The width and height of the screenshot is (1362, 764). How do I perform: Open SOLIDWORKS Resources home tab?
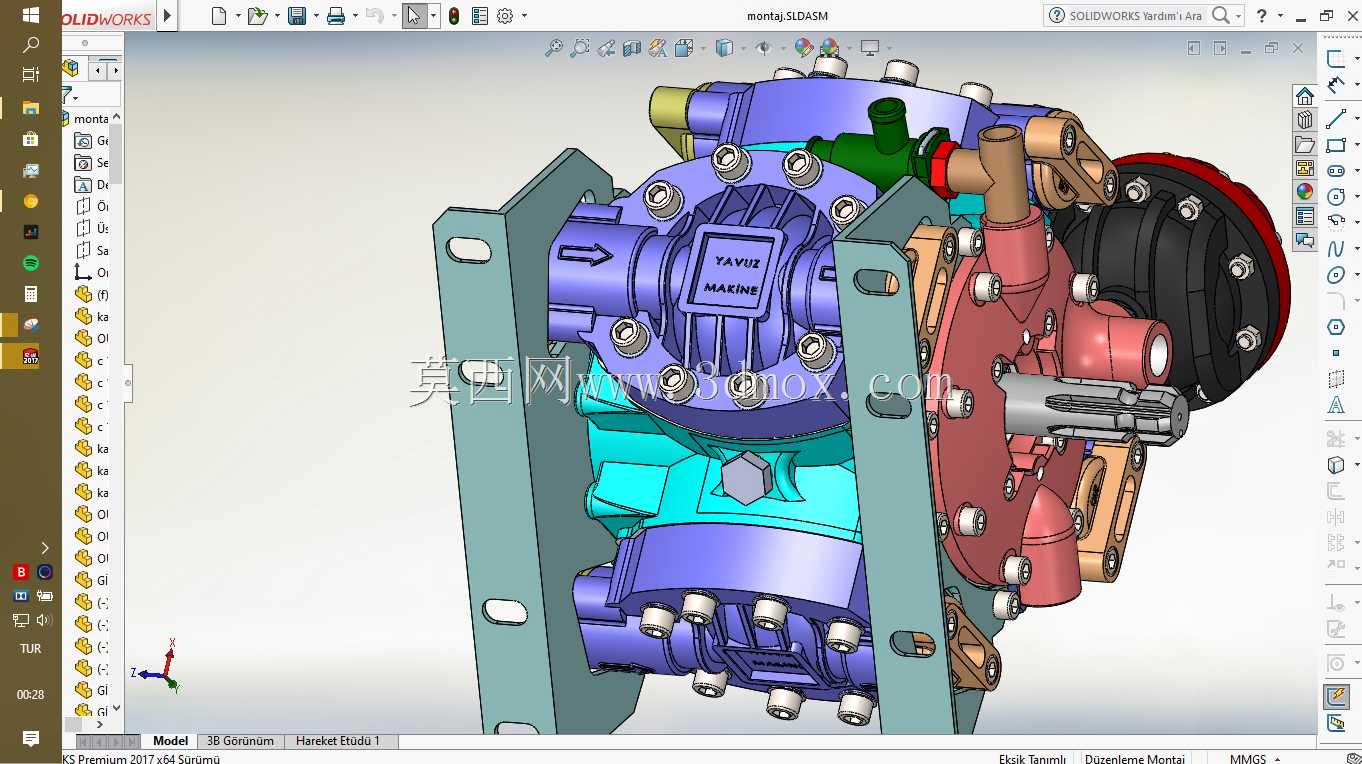[x=1304, y=96]
